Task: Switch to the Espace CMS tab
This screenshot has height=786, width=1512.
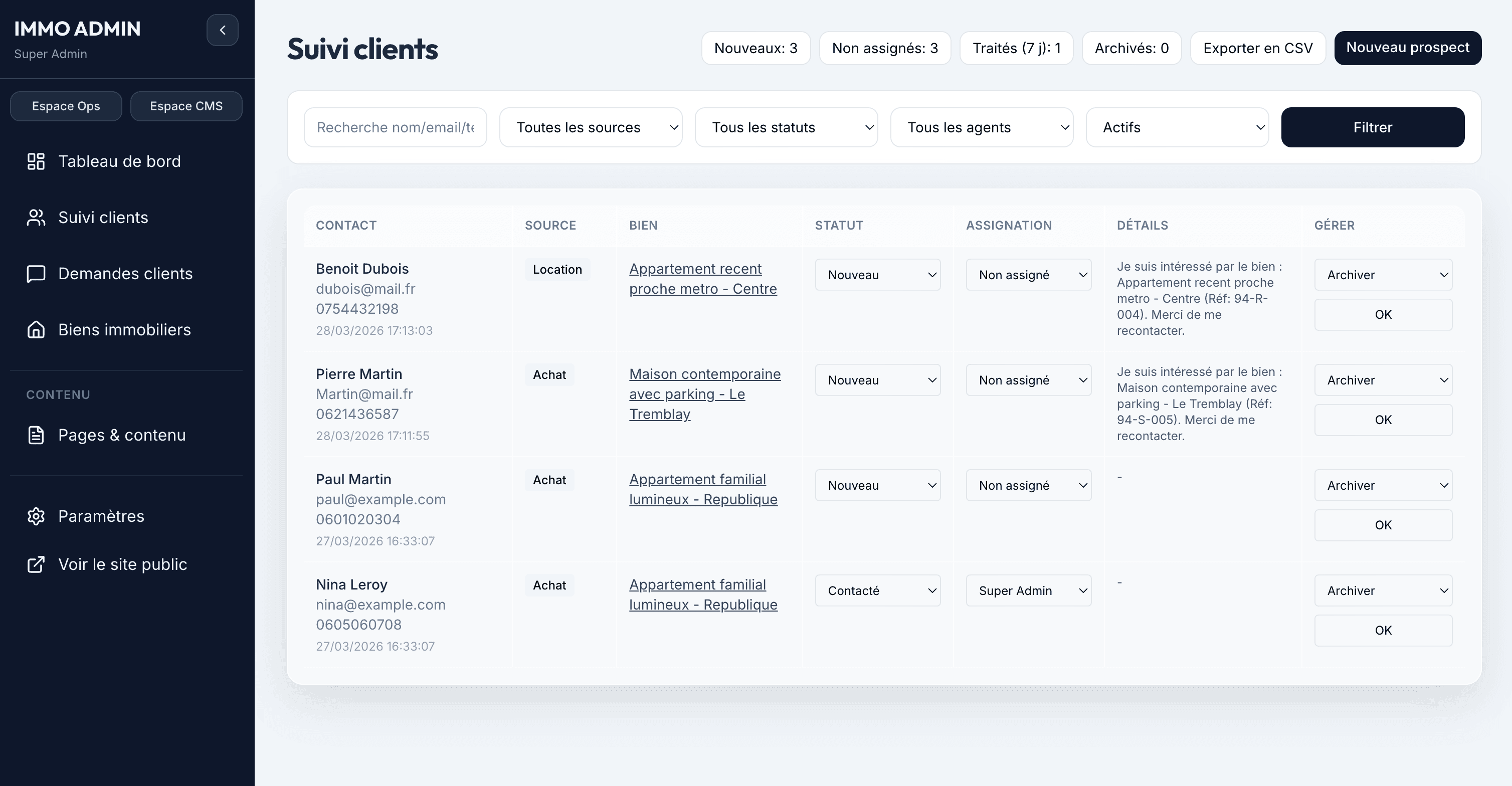Action: point(186,106)
